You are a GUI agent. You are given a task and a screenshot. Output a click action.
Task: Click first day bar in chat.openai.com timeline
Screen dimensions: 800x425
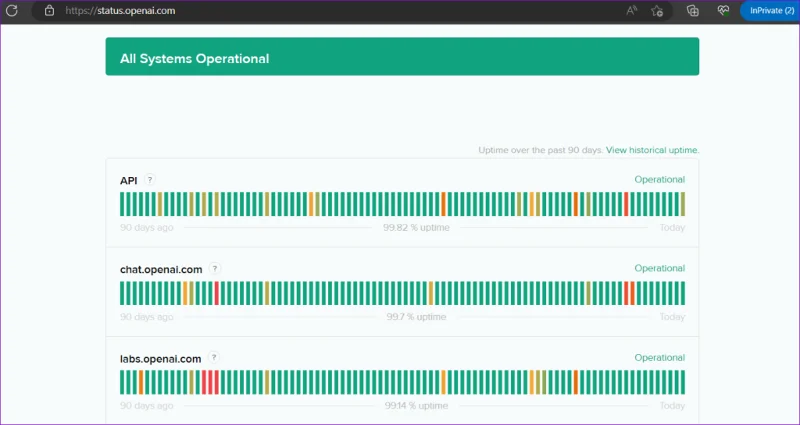click(x=122, y=293)
